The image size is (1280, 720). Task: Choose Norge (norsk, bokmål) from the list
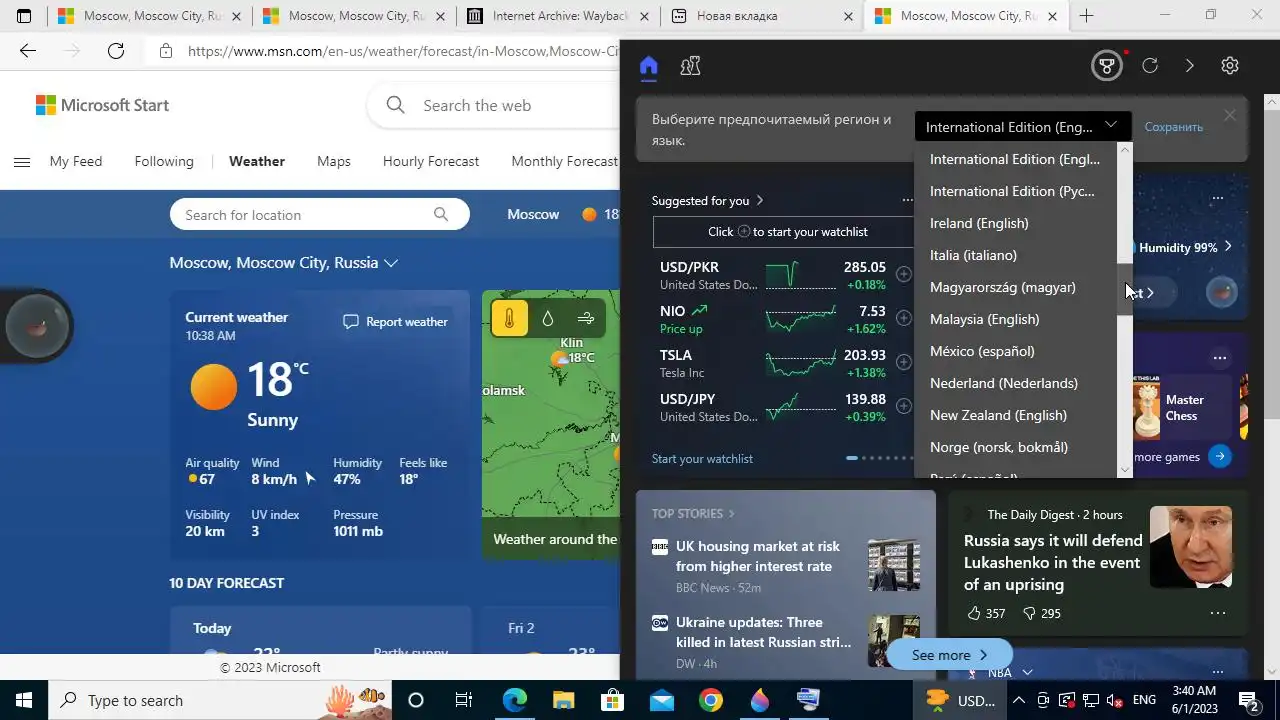1015,447
